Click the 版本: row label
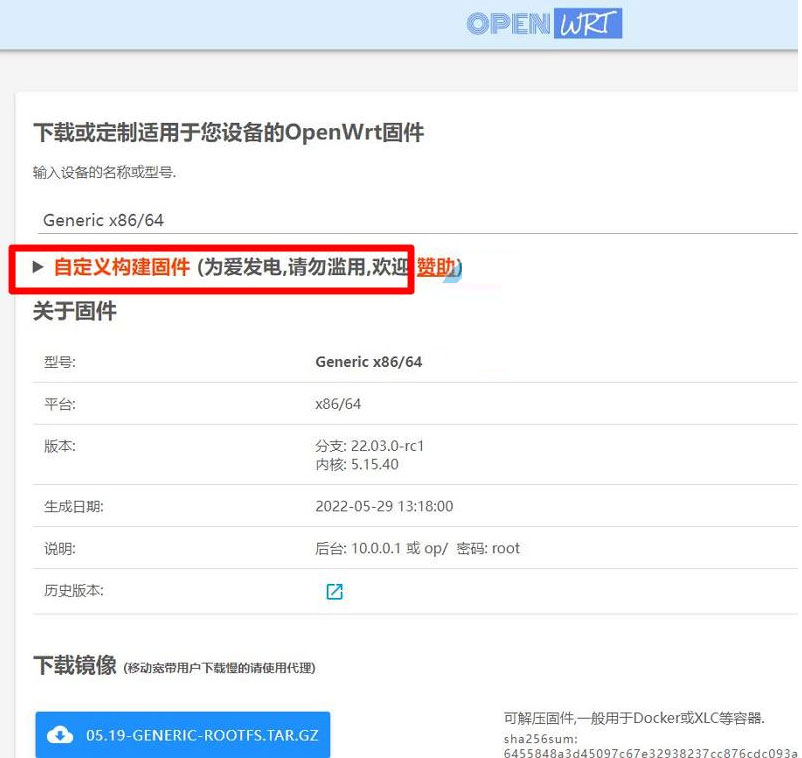This screenshot has height=758, width=802. pyautogui.click(x=60, y=446)
